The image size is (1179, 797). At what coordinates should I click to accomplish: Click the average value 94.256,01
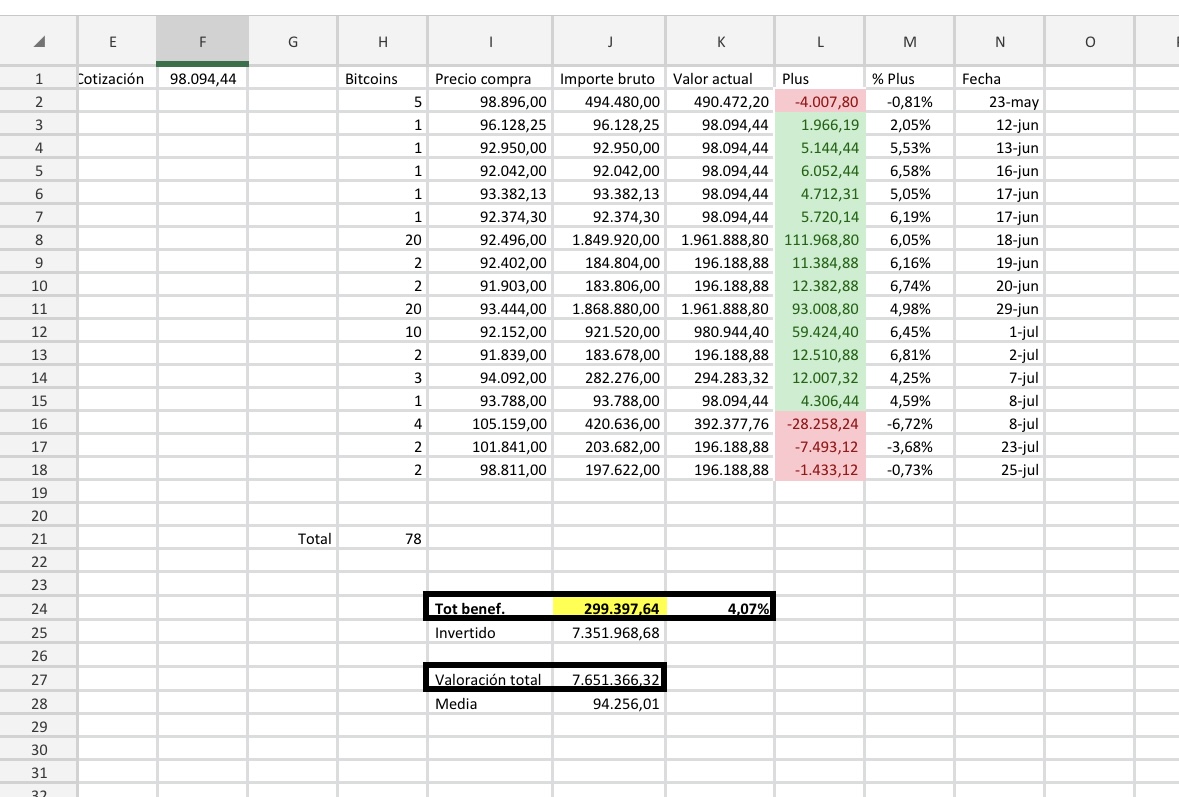coord(610,704)
